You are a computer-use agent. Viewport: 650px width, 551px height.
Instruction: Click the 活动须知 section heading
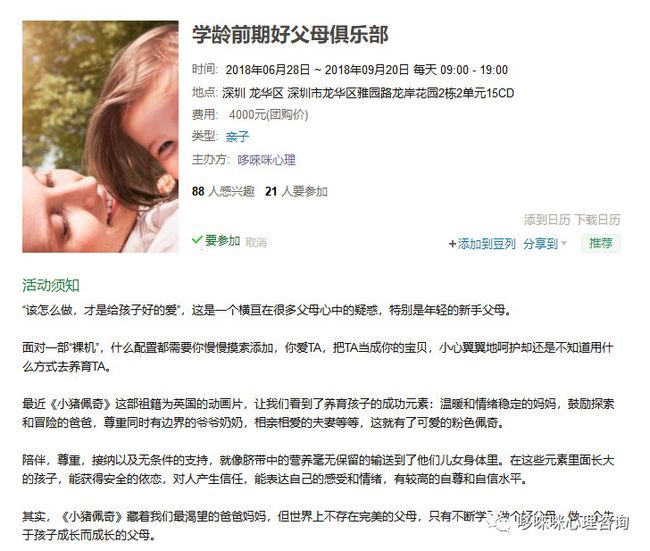51,285
